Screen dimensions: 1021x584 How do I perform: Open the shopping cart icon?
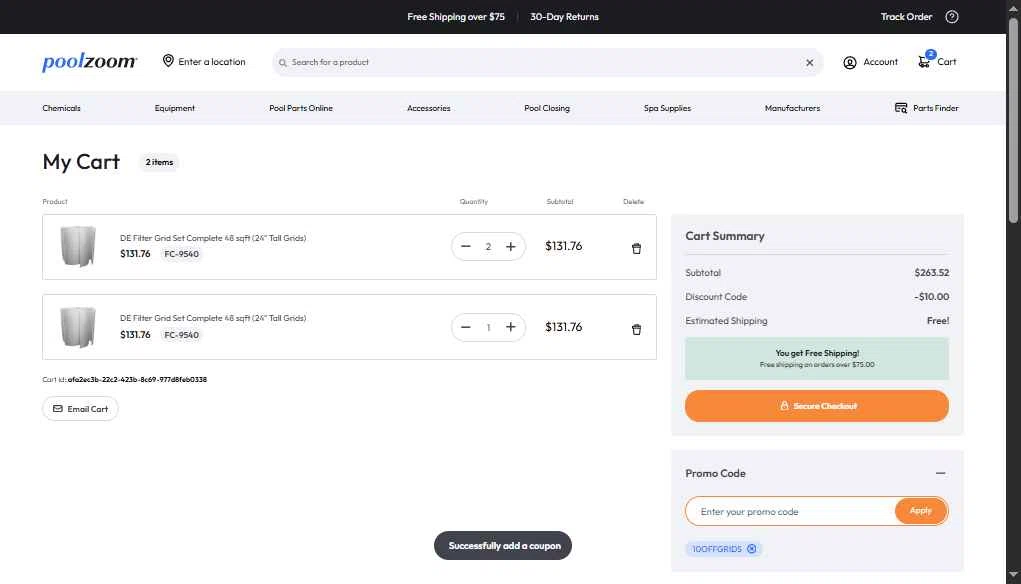pos(925,62)
